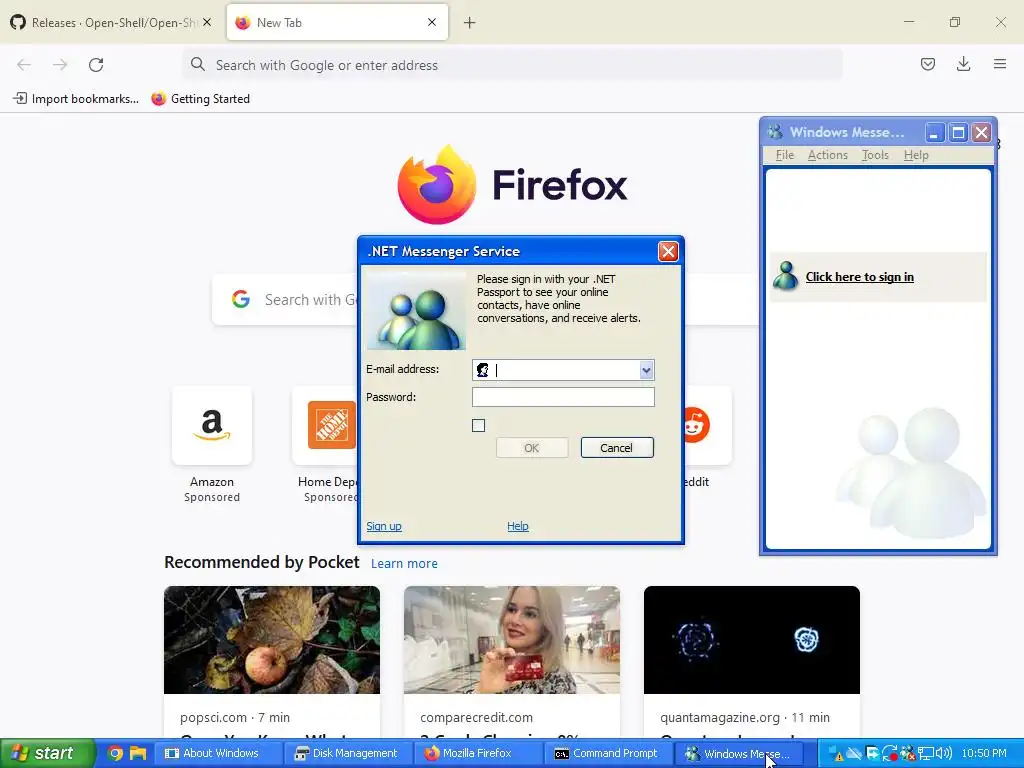Open the Firefox downloads icon
The height and width of the screenshot is (768, 1024).
pyautogui.click(x=963, y=64)
